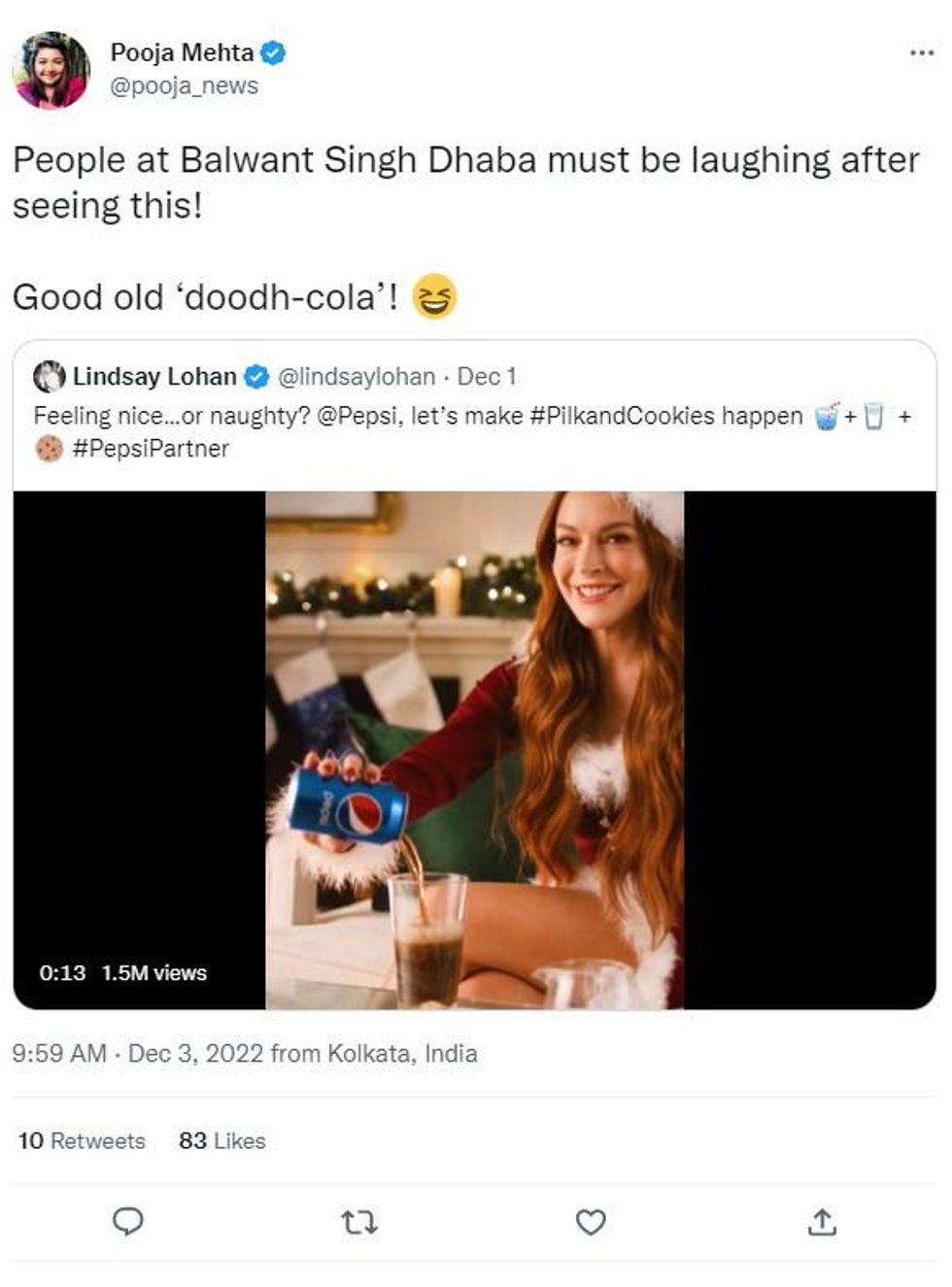Like the tweet with heart icon

pos(591,1221)
